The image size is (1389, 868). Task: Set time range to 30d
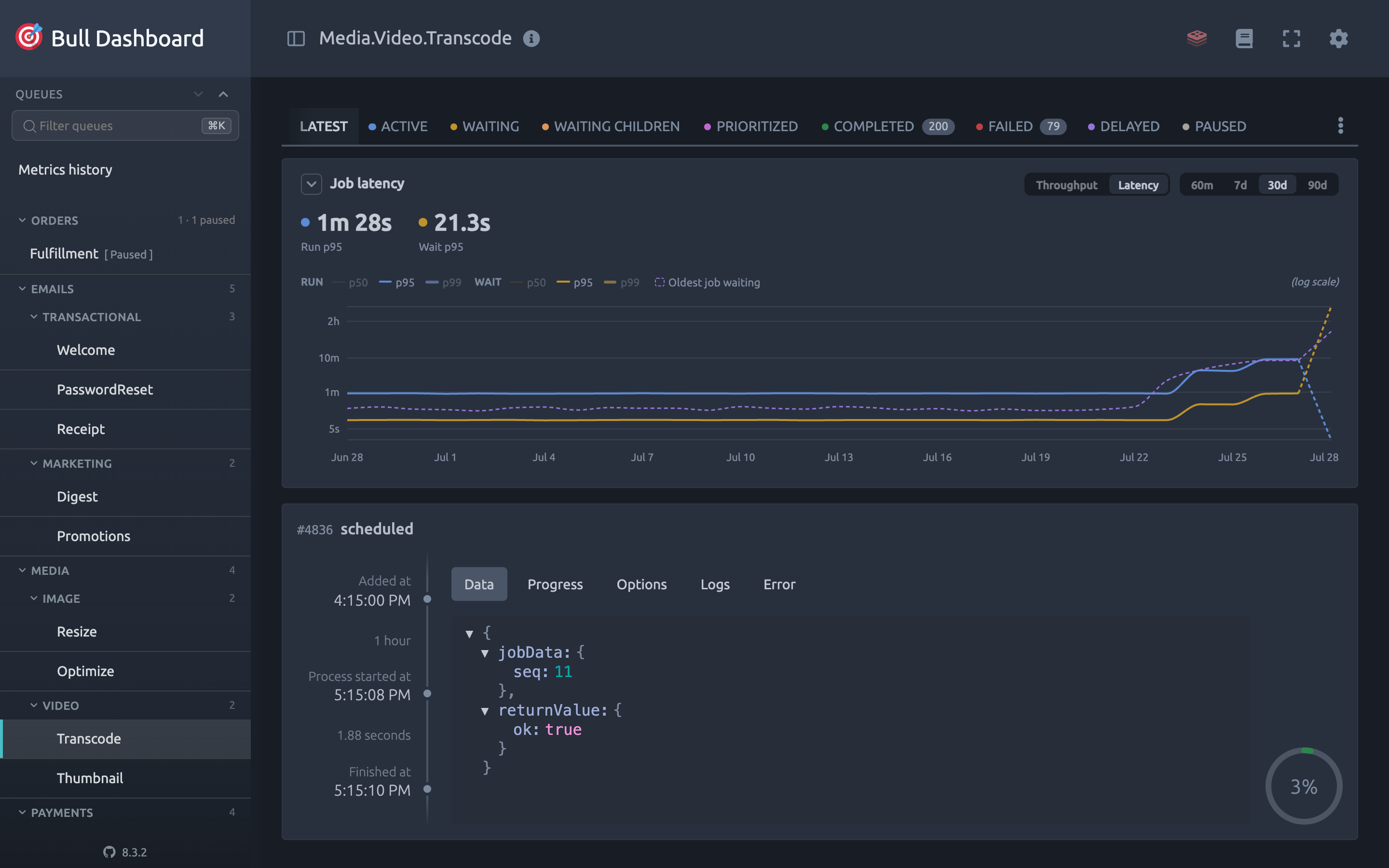(1277, 185)
